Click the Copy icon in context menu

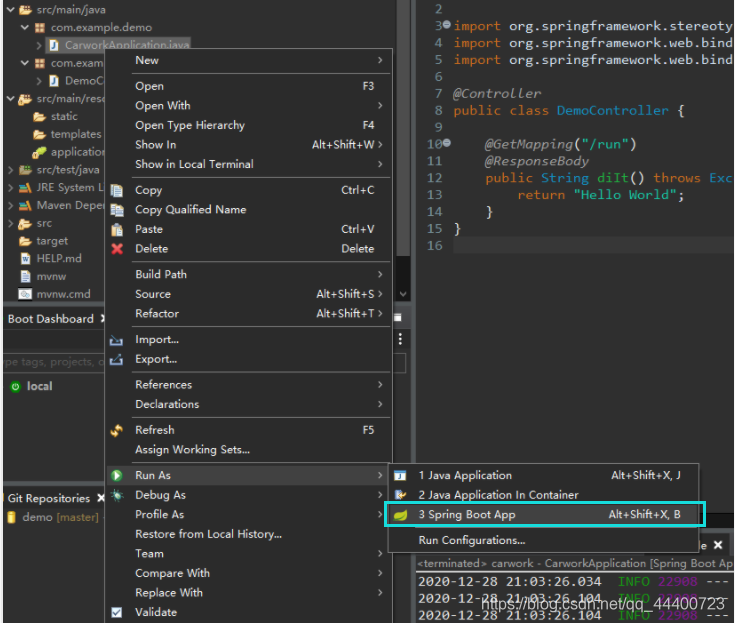click(x=117, y=190)
